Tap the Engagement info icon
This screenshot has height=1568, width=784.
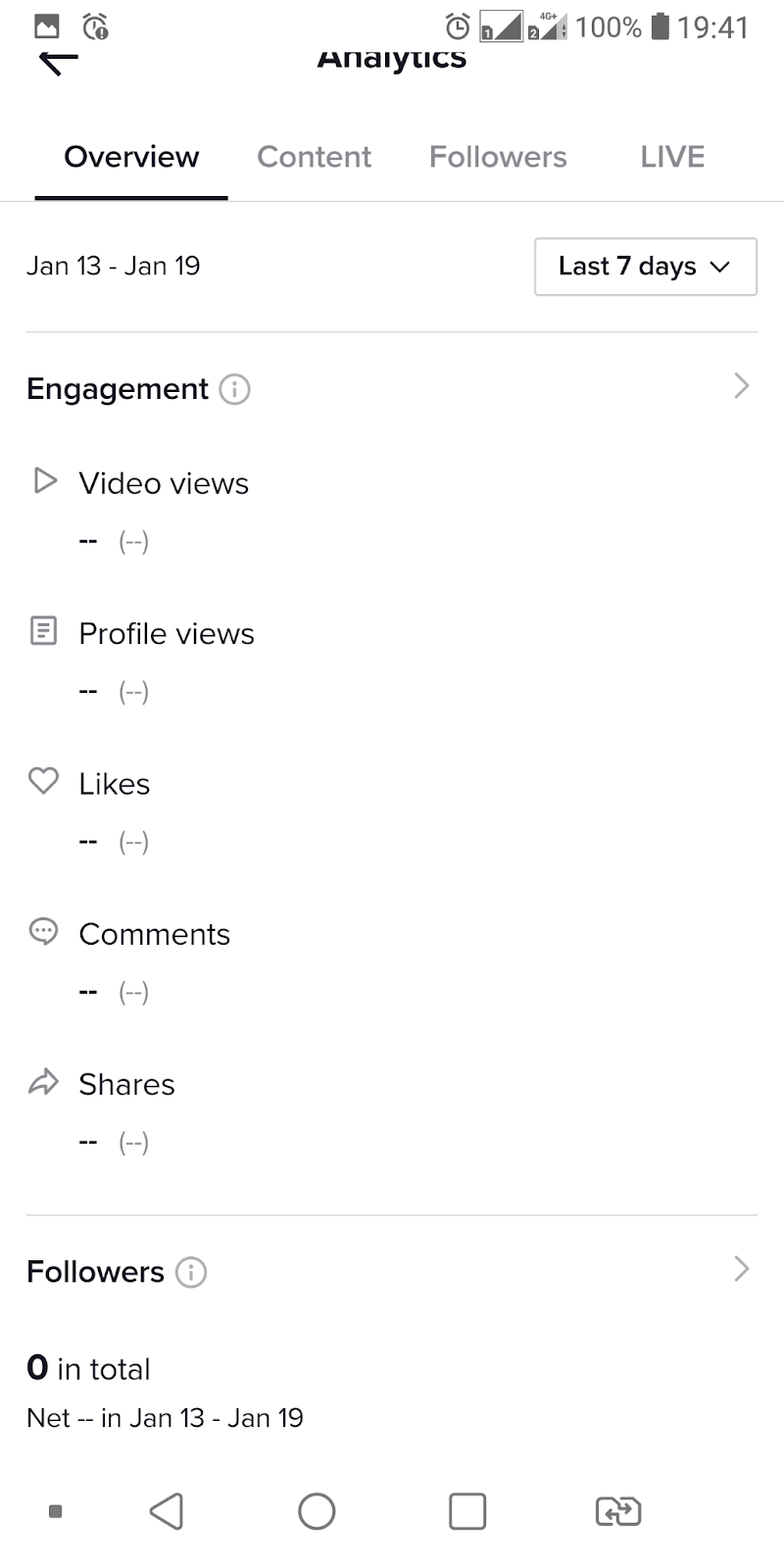pos(234,389)
